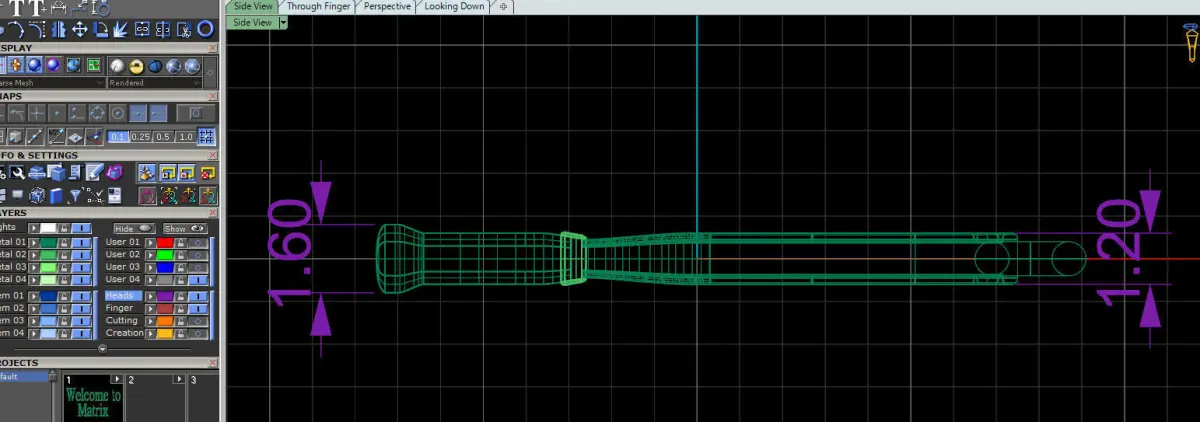Select the Move gumball arrows tool
Image resolution: width=1200 pixels, height=422 pixels.
click(x=80, y=30)
